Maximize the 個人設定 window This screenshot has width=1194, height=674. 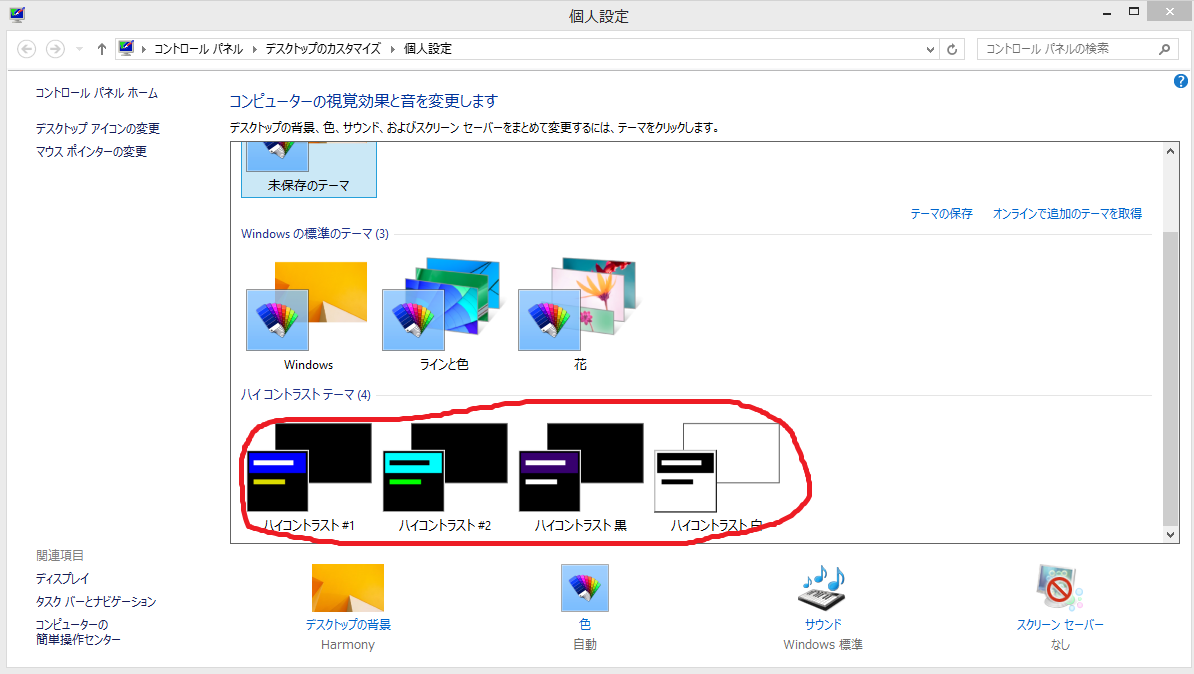click(1134, 11)
